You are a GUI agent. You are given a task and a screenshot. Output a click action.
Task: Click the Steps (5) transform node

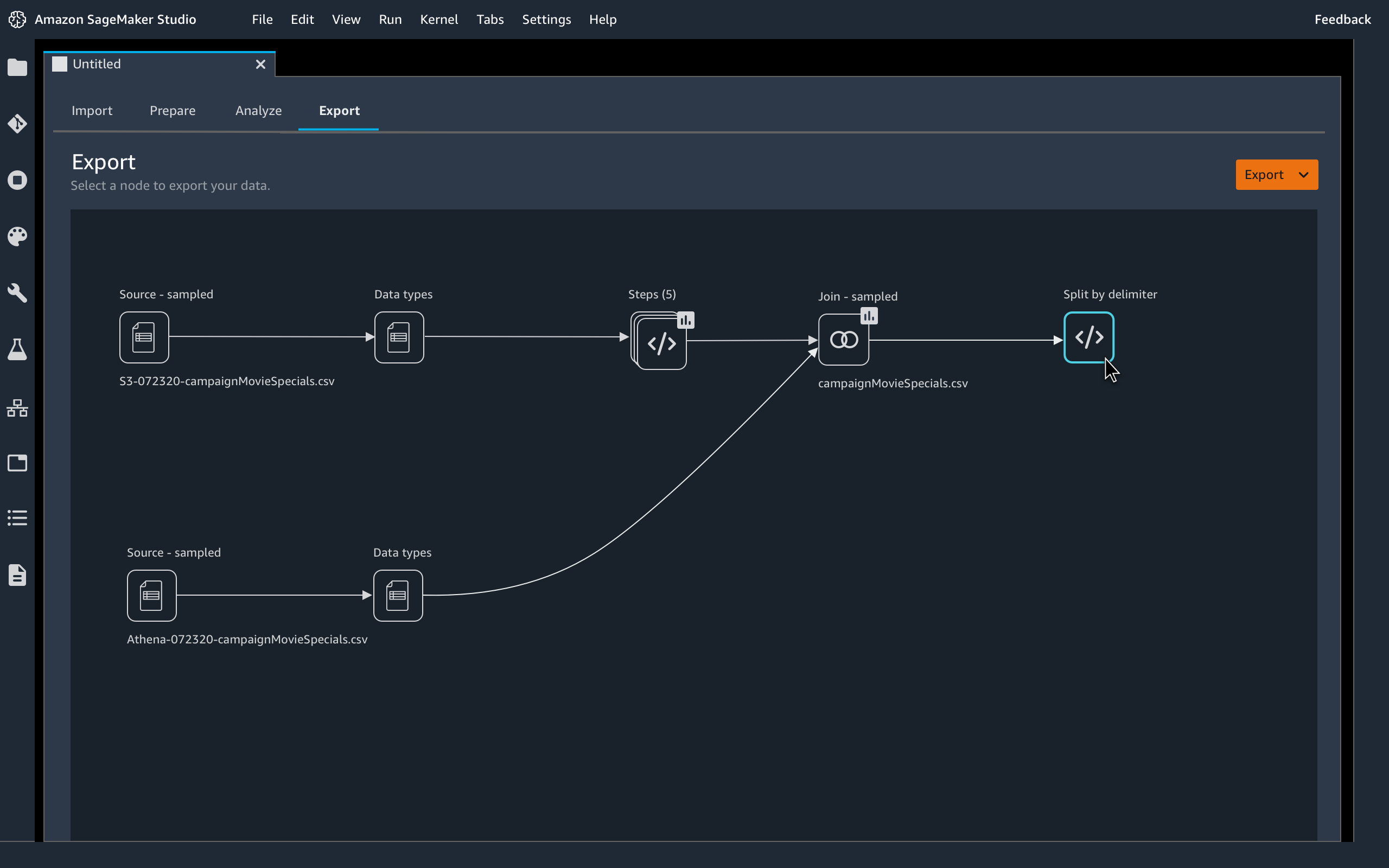coord(661,343)
